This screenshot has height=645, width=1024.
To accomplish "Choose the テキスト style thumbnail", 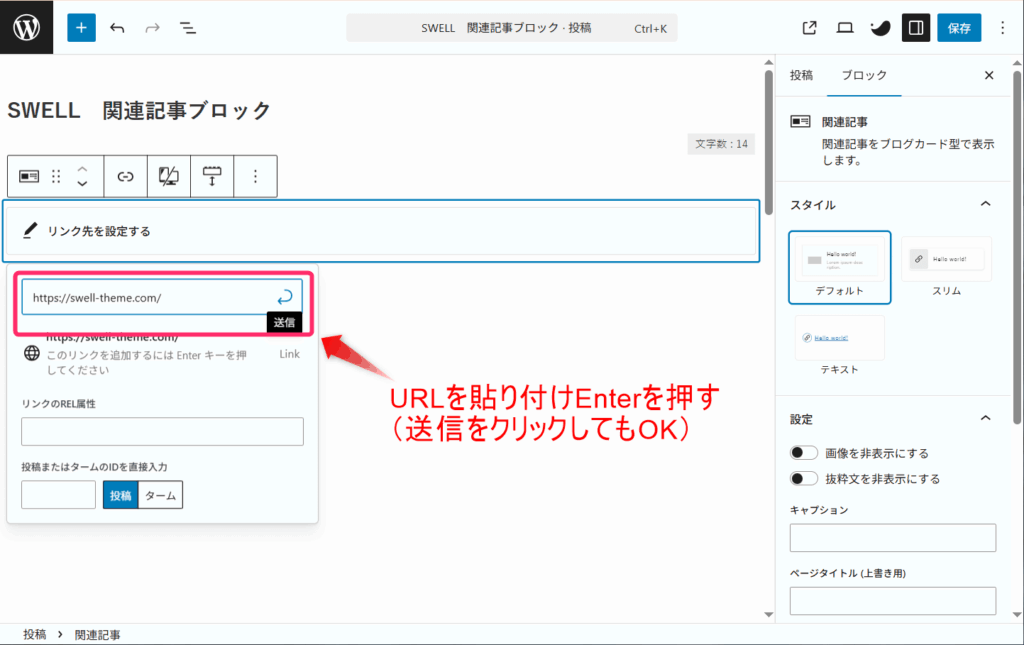I will point(839,345).
